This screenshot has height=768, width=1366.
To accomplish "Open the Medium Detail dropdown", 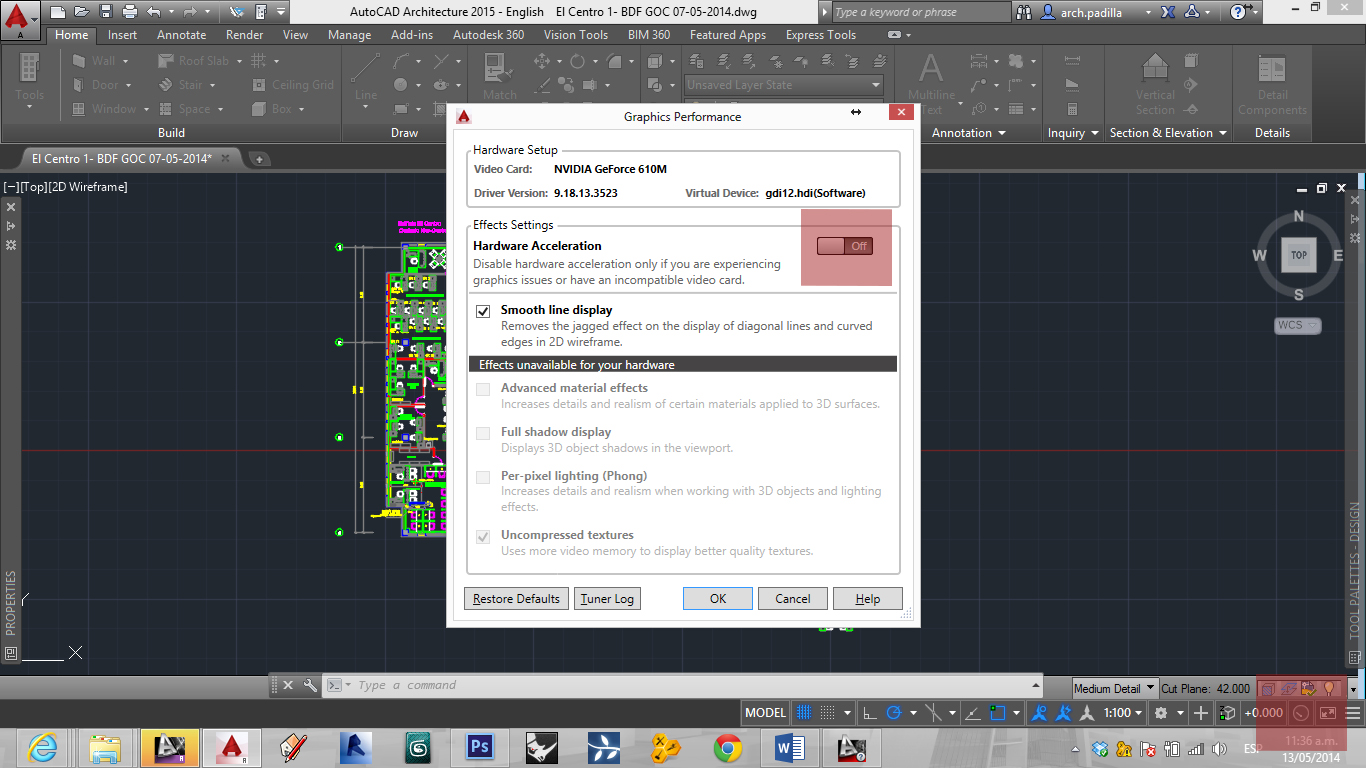I will pyautogui.click(x=1148, y=688).
